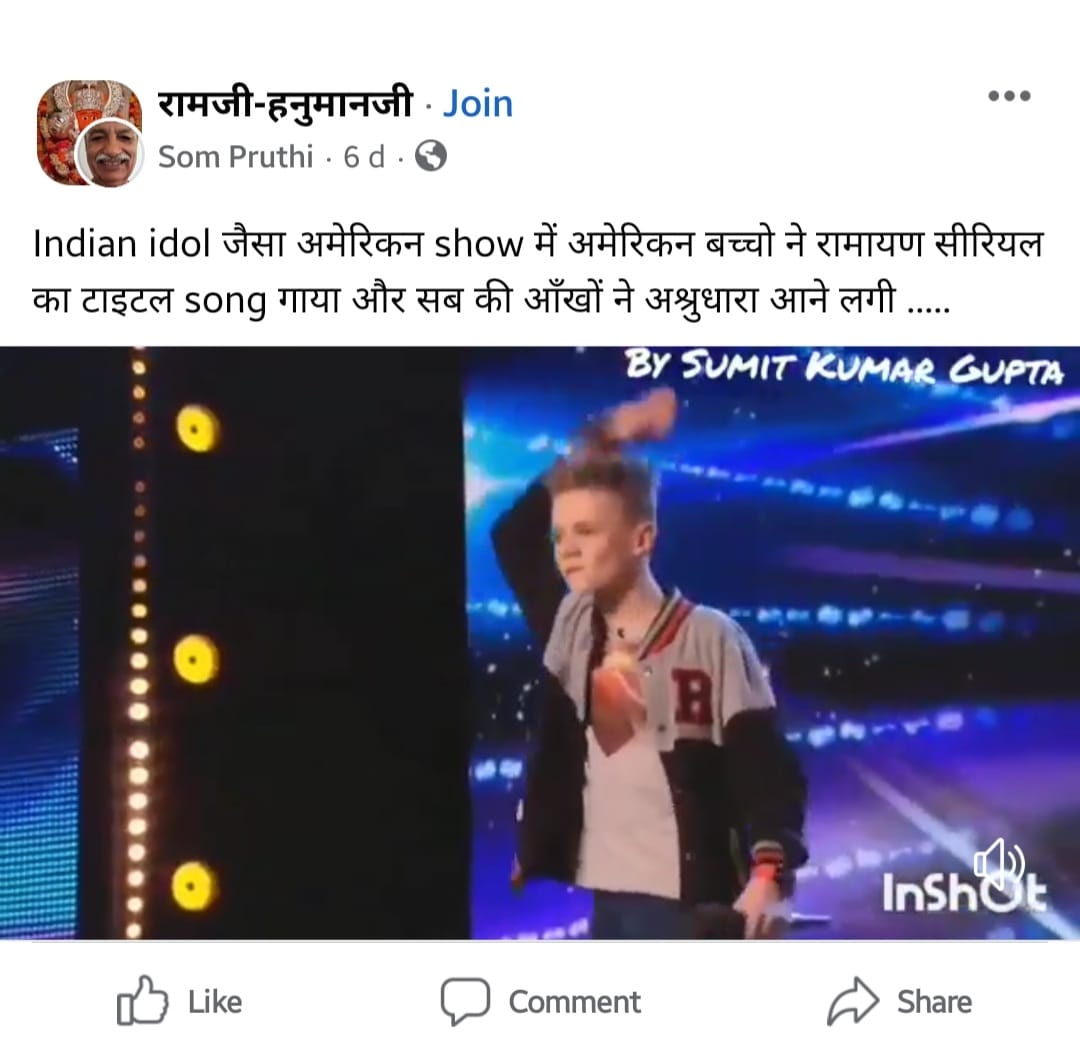Unmute the video via speaker icon
Screen dimensions: 1080x1055
(x=999, y=864)
